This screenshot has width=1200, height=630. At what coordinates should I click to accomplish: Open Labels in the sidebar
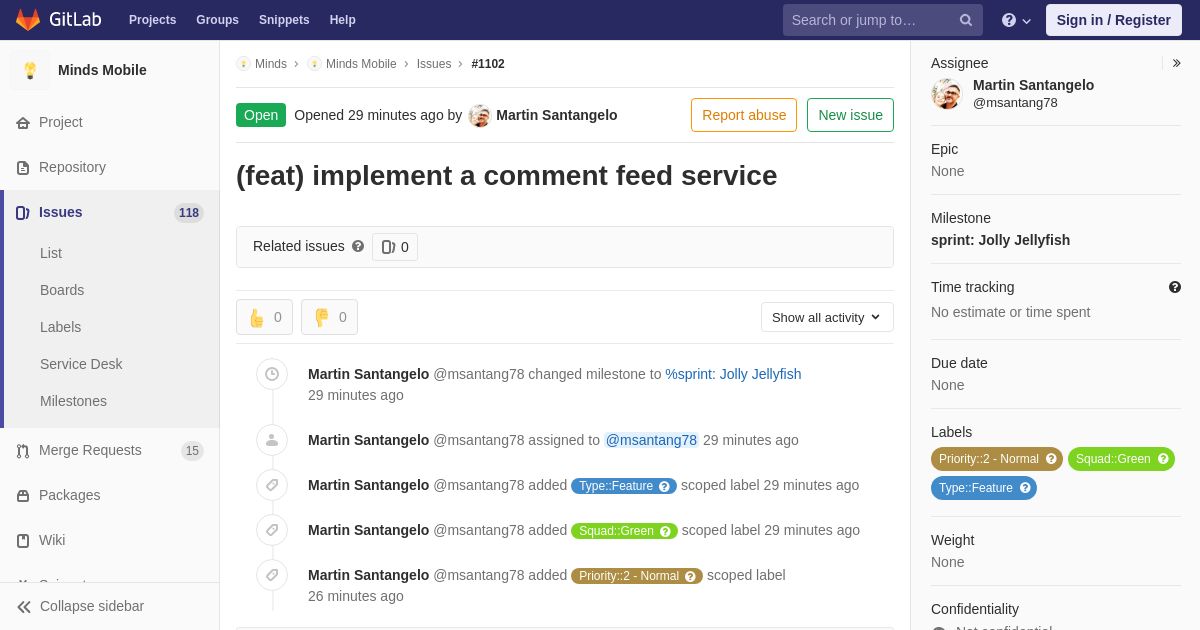tap(60, 327)
